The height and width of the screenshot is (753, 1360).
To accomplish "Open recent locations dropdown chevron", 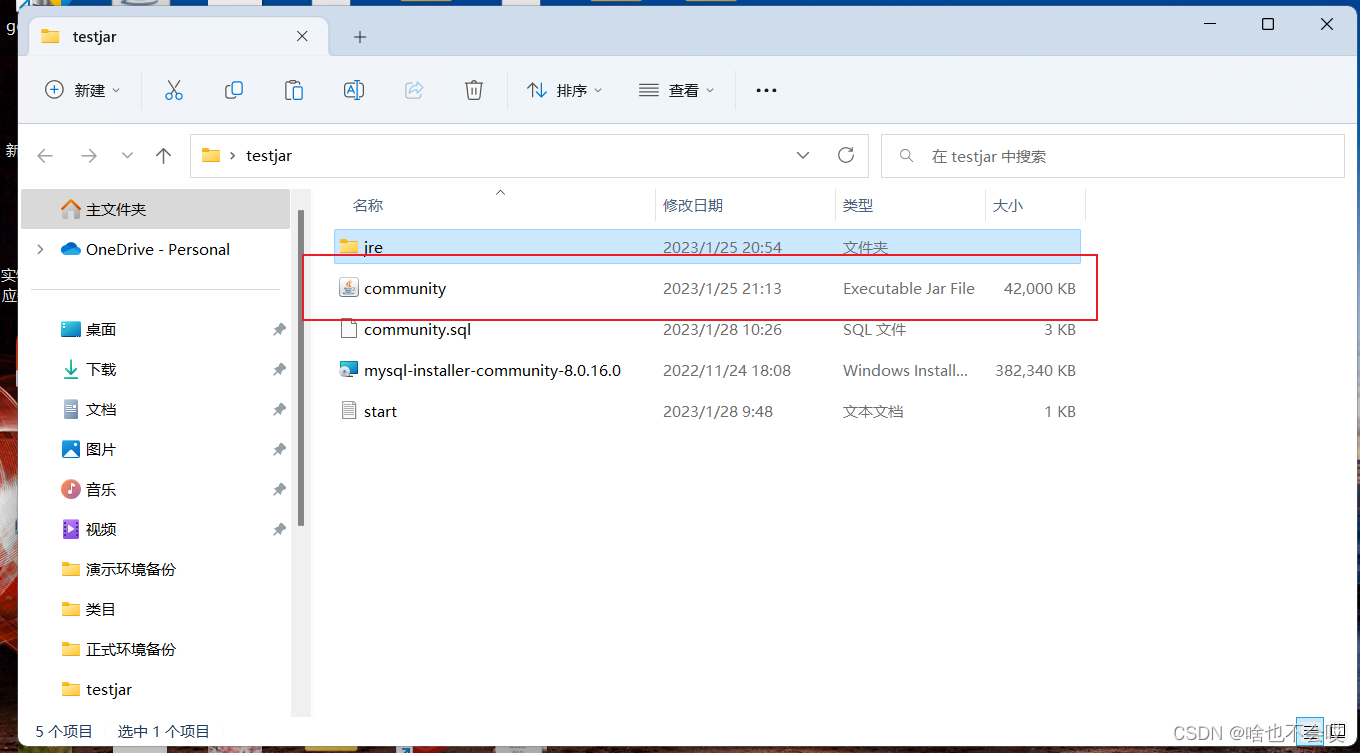I will tap(127, 156).
